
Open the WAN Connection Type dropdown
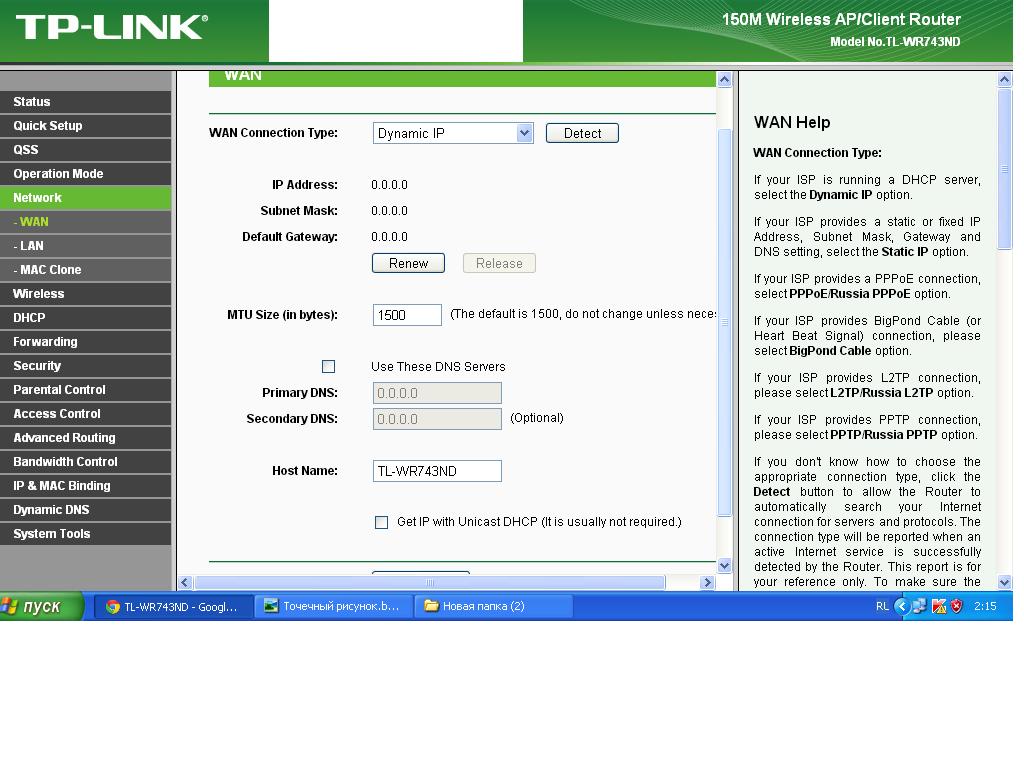click(x=452, y=133)
